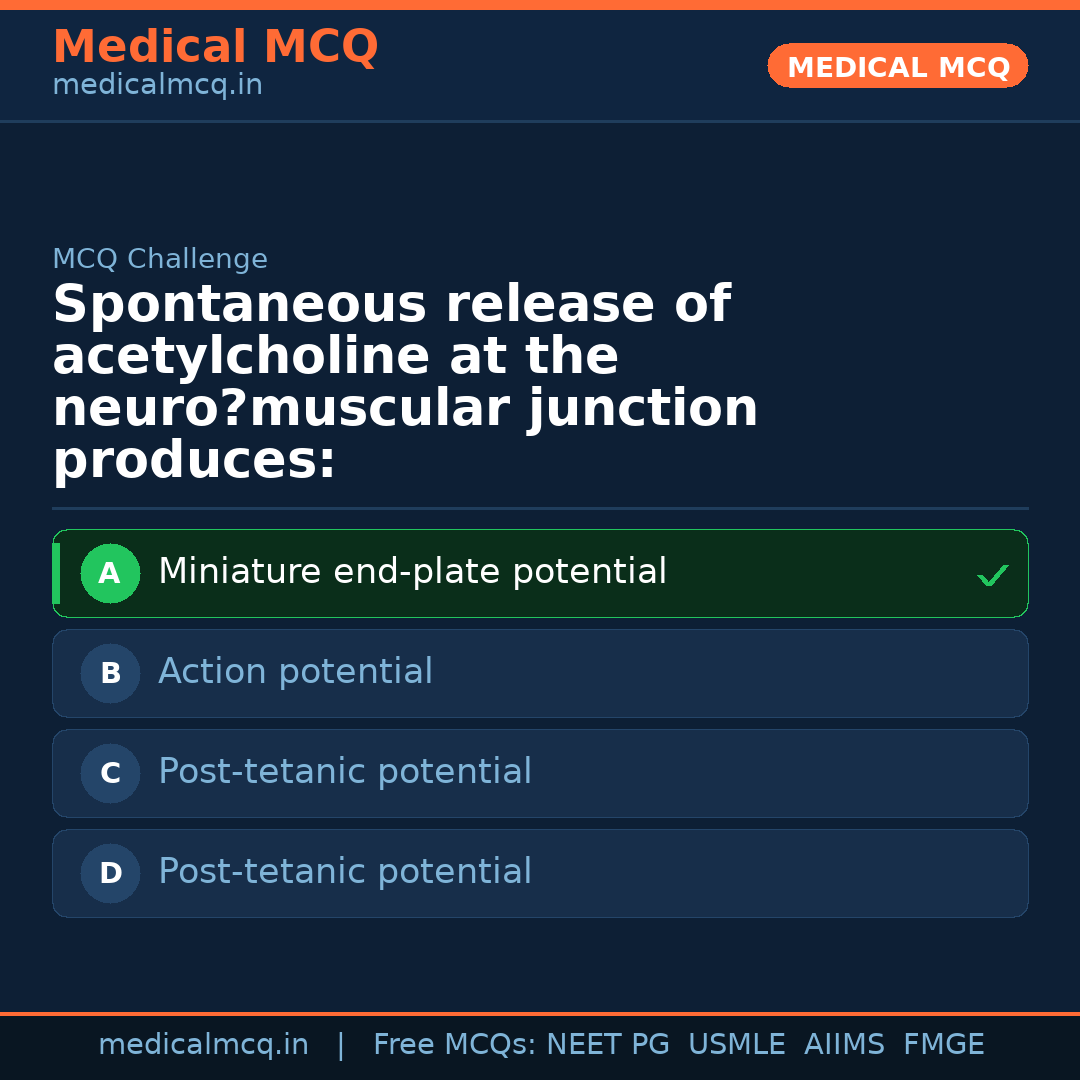Screen dimensions: 1080x1080
Task: Open the Medical MCQ title logo
Action: coord(215,47)
